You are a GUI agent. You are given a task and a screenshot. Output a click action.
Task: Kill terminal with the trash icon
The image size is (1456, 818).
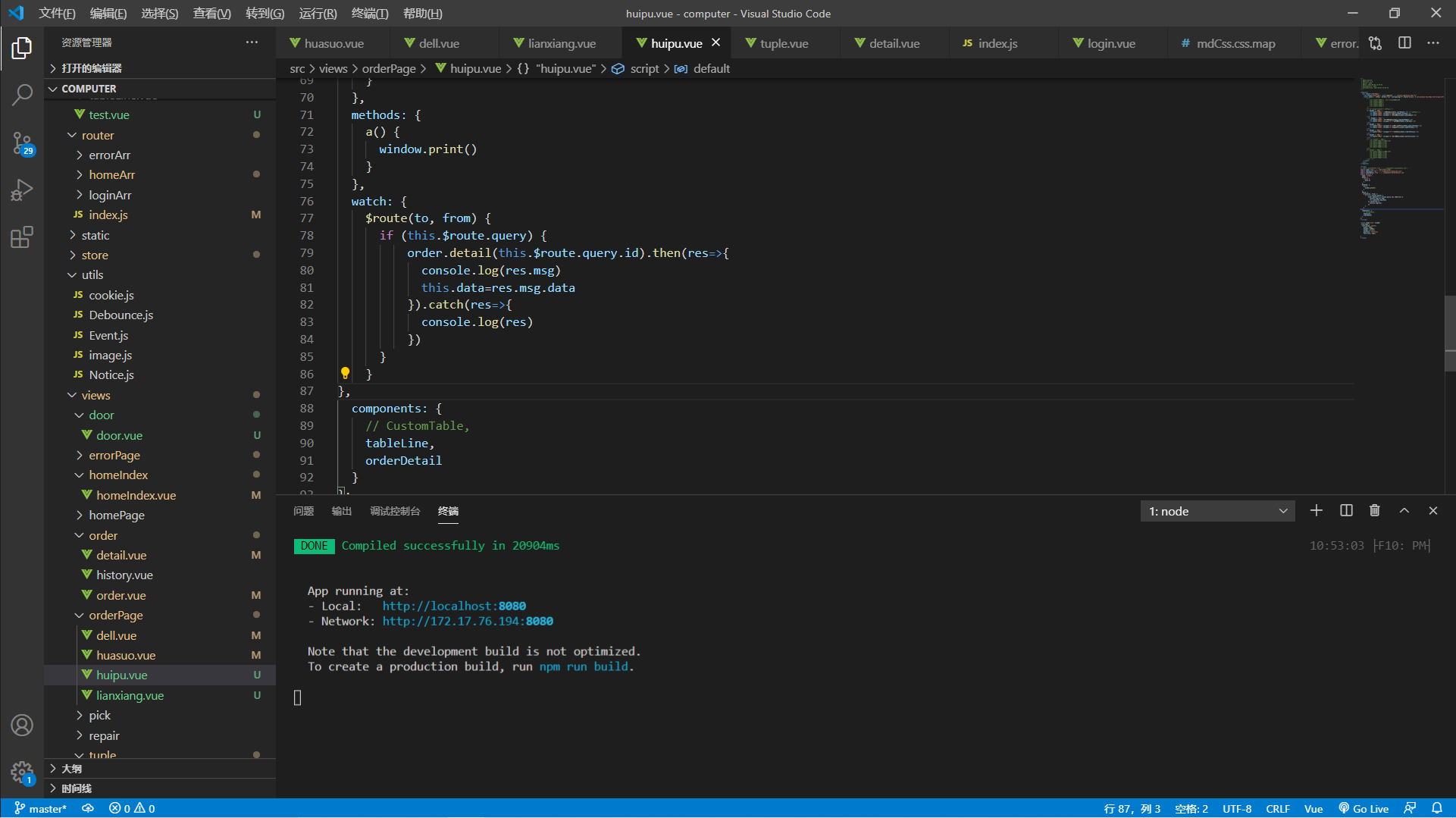pos(1375,511)
